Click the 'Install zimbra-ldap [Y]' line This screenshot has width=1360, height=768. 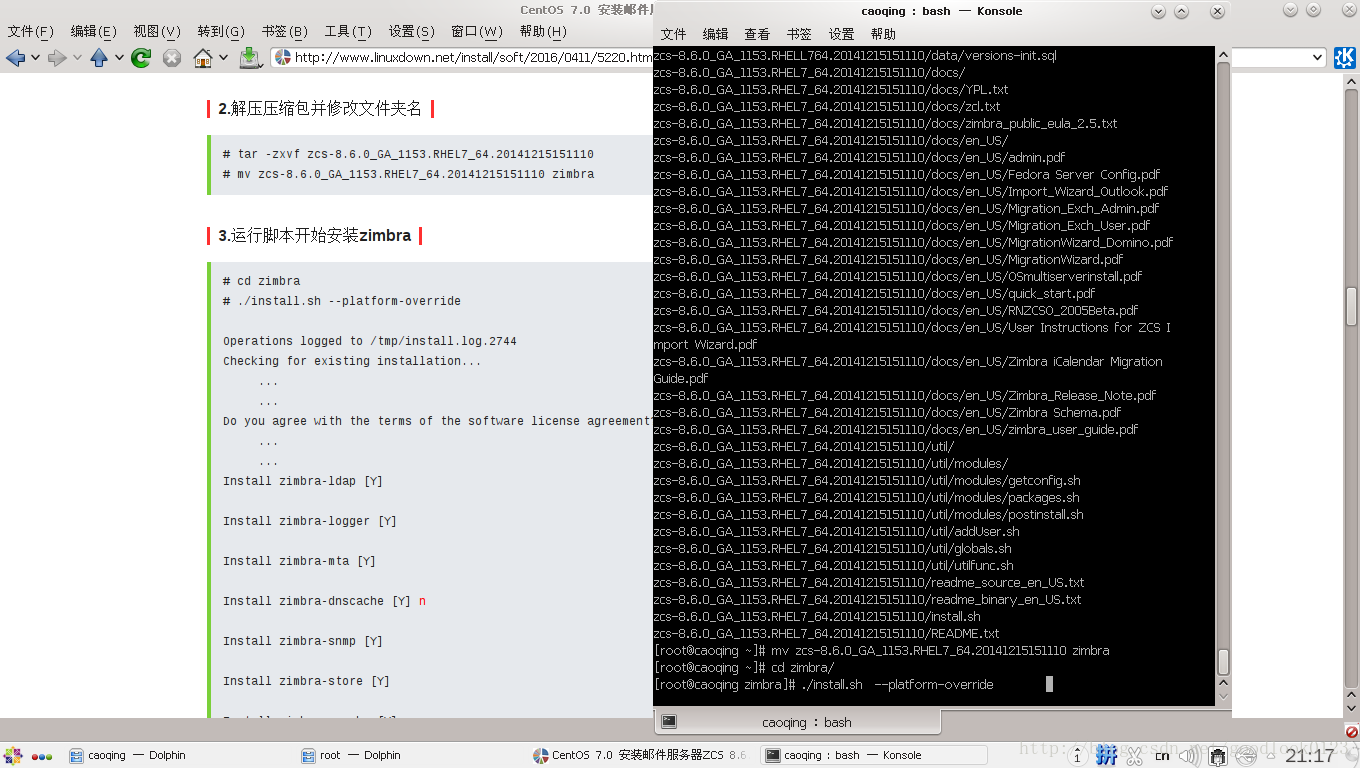(x=303, y=481)
